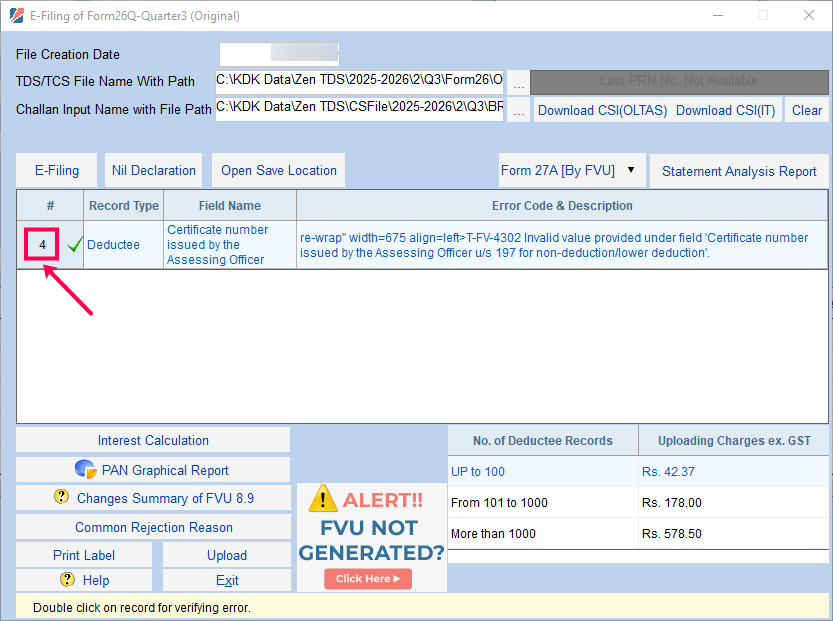Click Download CSI(IT)
Image resolution: width=833 pixels, height=621 pixels.
pyautogui.click(x=726, y=110)
